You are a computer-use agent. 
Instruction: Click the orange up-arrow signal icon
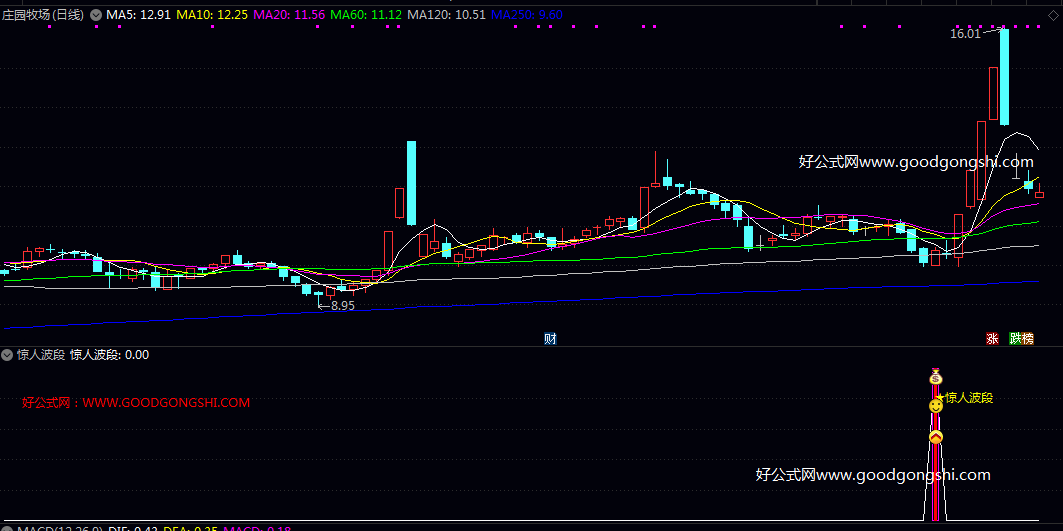pyautogui.click(x=936, y=438)
